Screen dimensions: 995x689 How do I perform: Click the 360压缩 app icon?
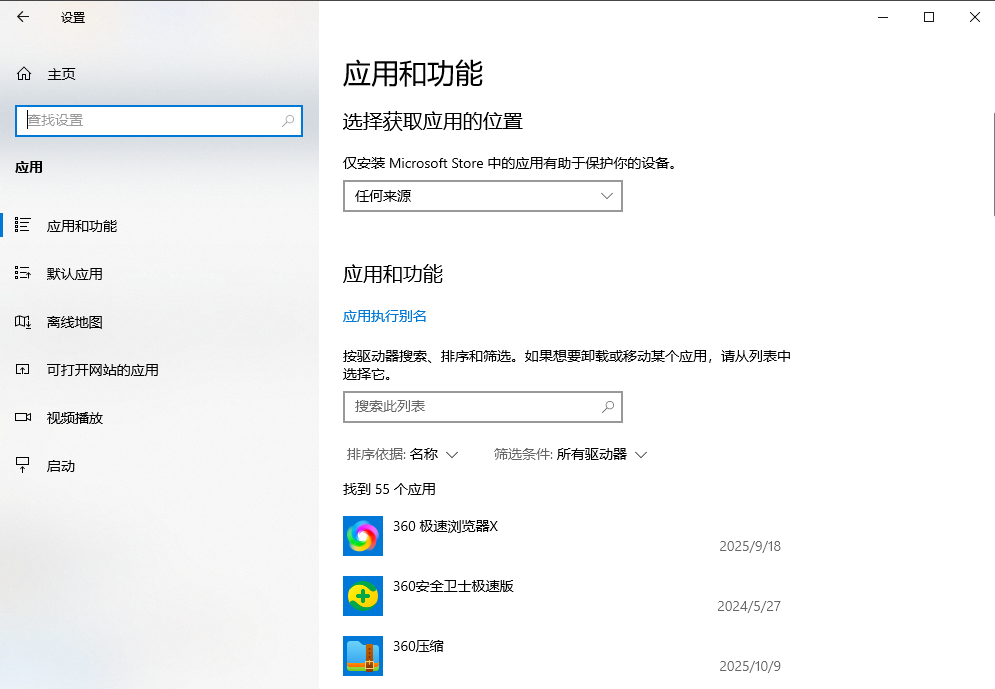pos(362,655)
